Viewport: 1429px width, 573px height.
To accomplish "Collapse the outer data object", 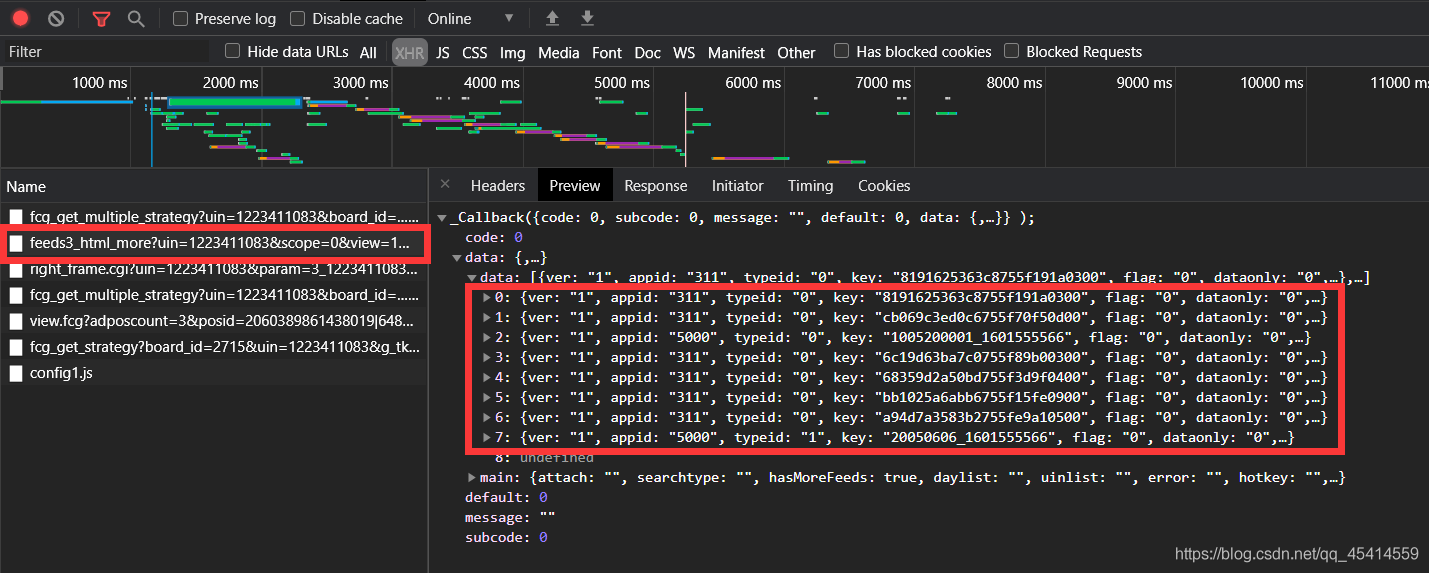I will (x=456, y=258).
